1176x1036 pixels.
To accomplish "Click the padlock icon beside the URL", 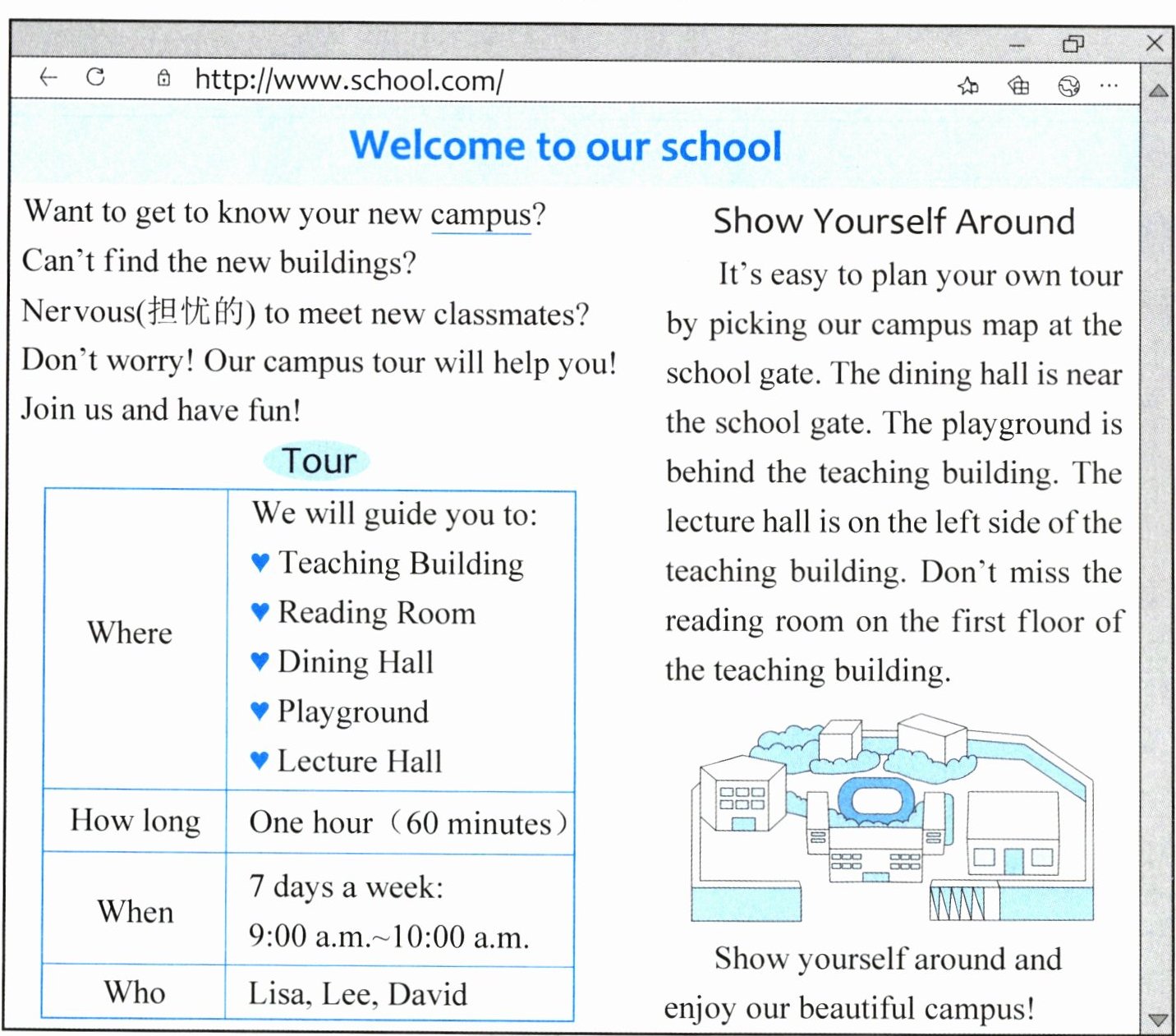I will click(x=164, y=78).
